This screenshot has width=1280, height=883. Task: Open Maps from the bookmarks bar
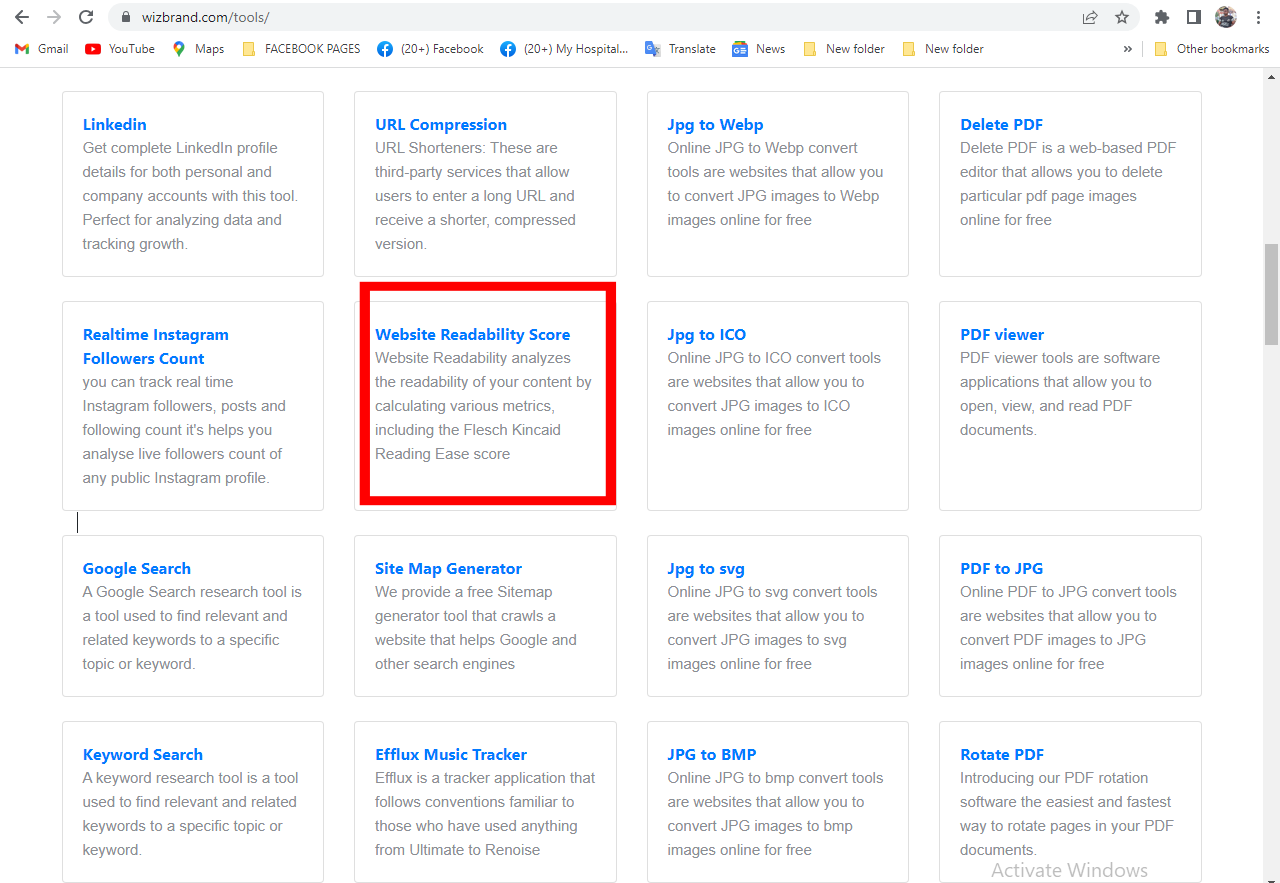197,48
